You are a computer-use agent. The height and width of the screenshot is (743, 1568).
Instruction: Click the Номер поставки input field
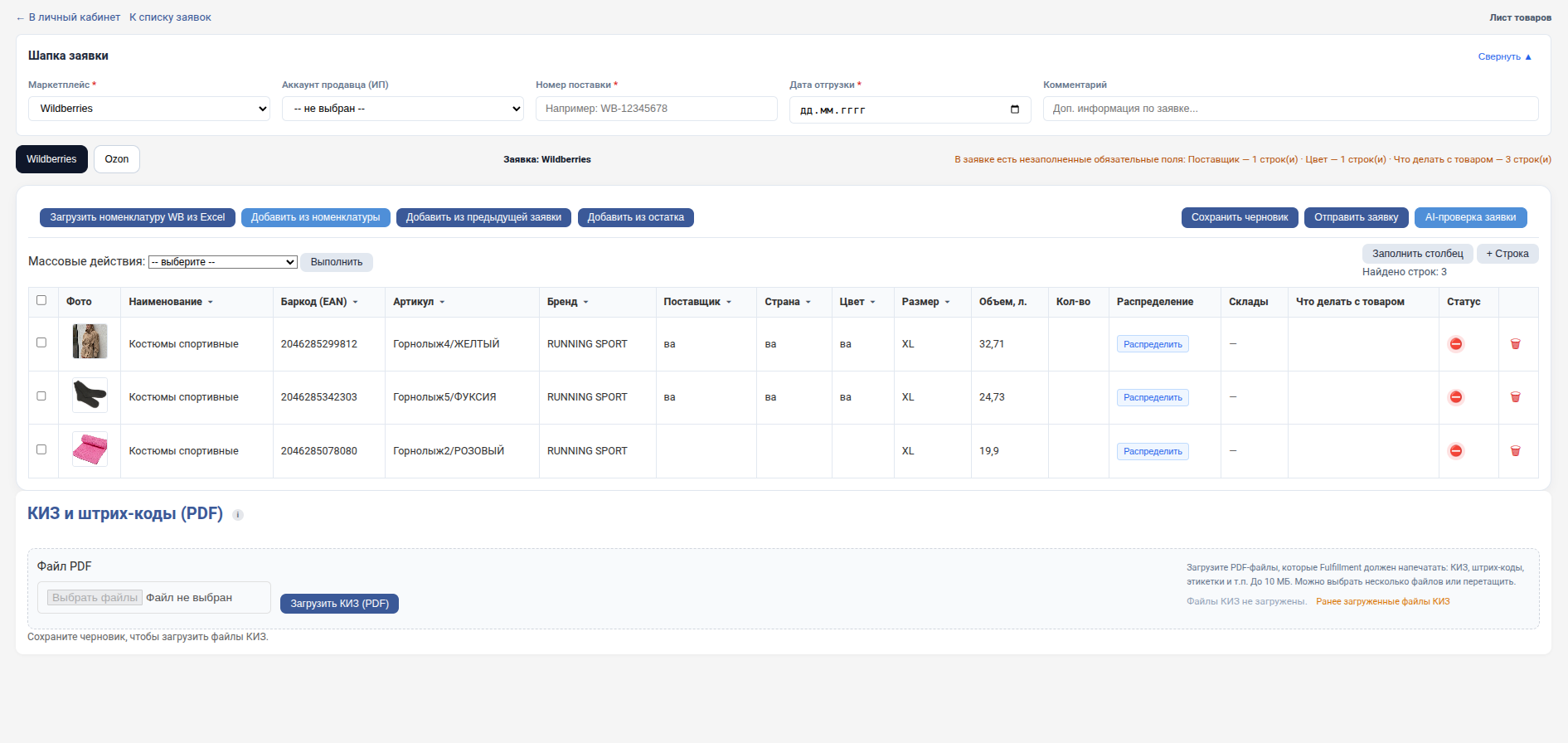coord(656,109)
